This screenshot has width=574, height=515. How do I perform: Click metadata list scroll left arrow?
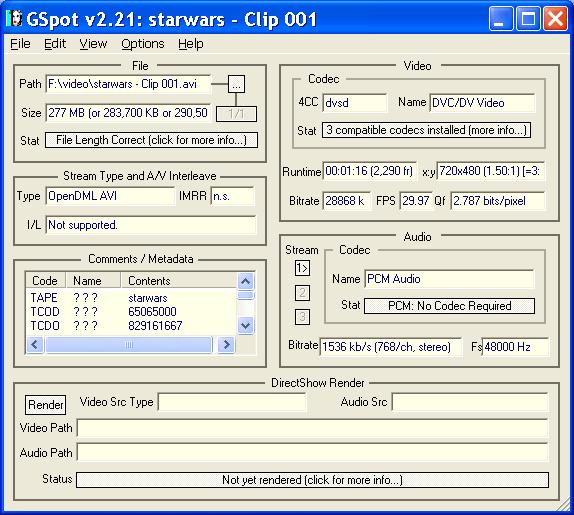[35, 344]
